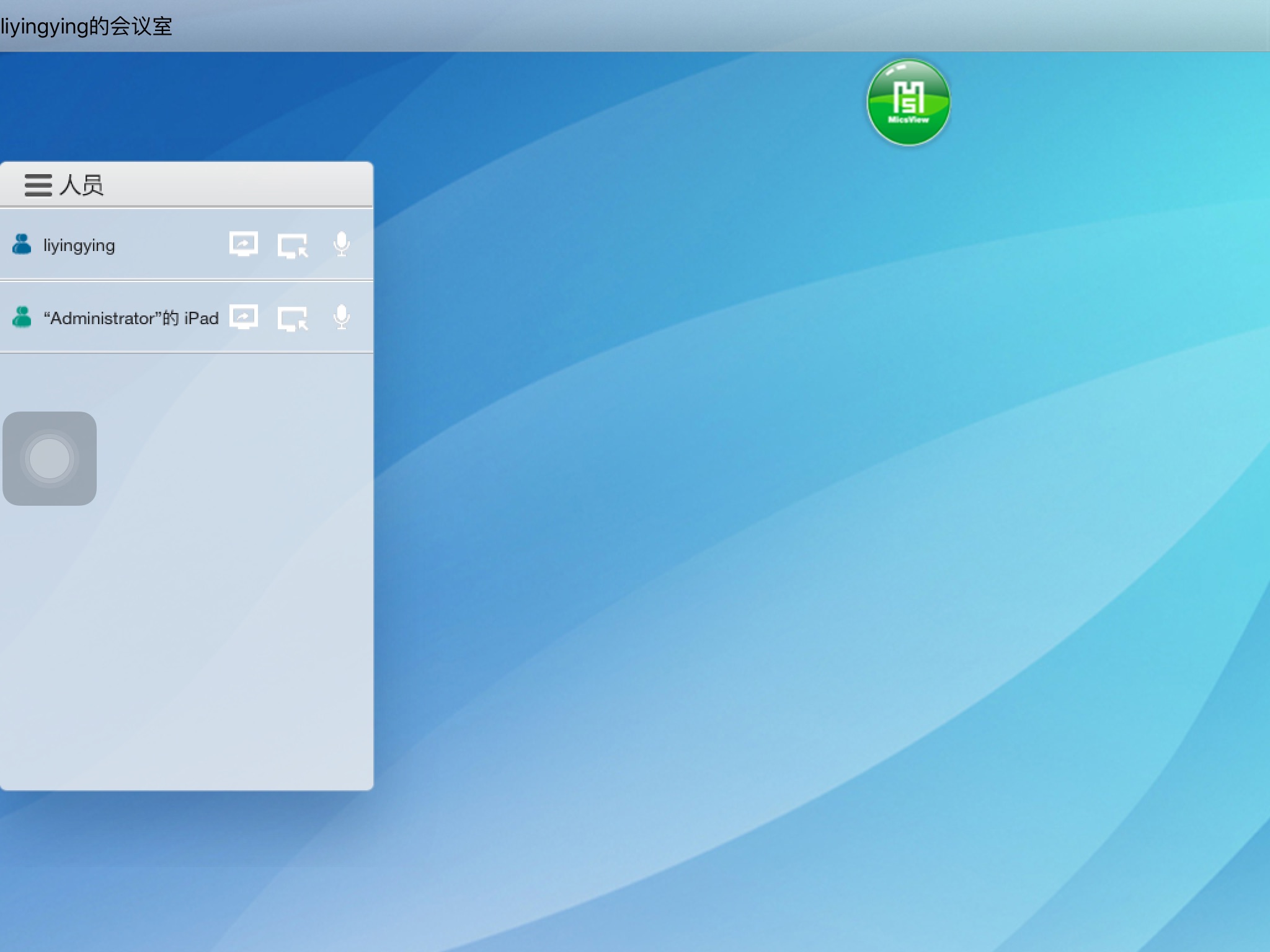Click the MicsView green logo button
The height and width of the screenshot is (952, 1270).
coord(908,102)
